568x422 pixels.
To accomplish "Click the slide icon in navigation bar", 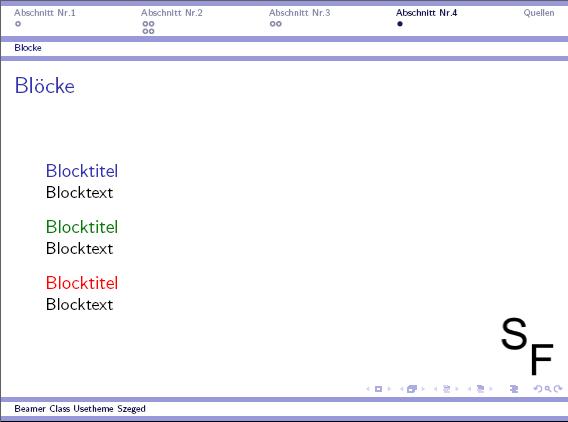I will pyautogui.click(x=378, y=389).
